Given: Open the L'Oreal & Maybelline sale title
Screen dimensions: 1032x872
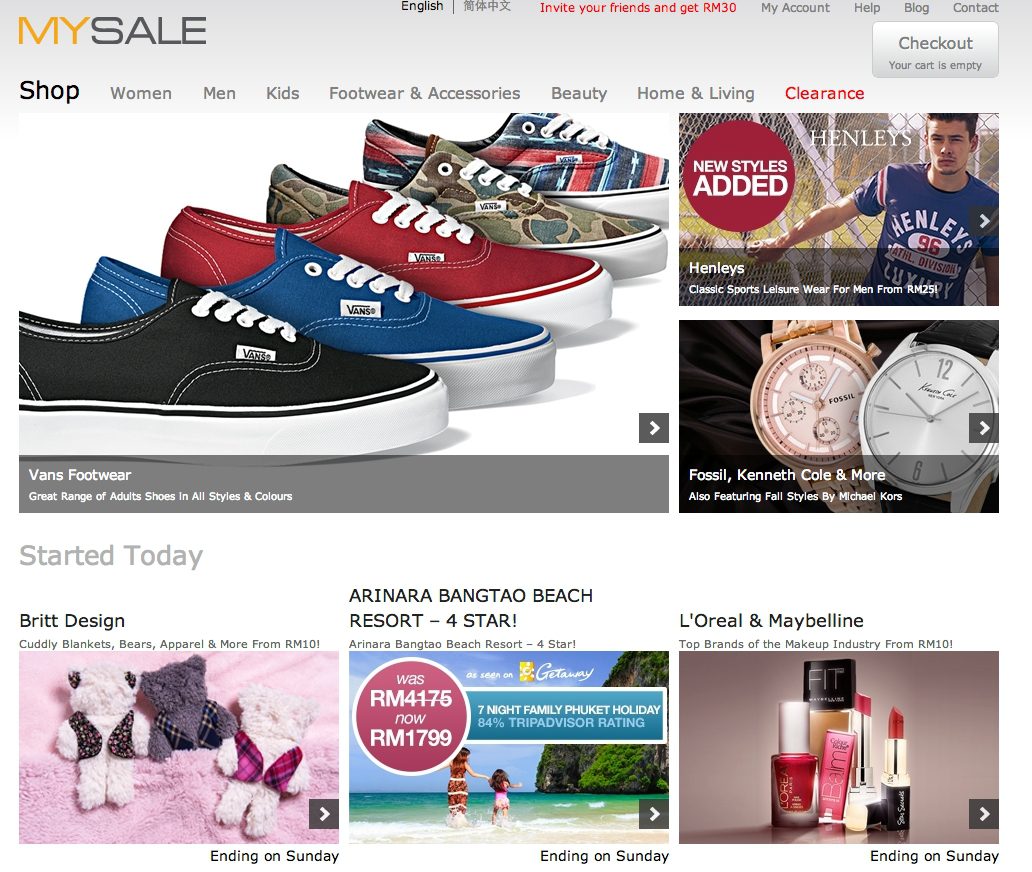Looking at the screenshot, I should (x=771, y=621).
